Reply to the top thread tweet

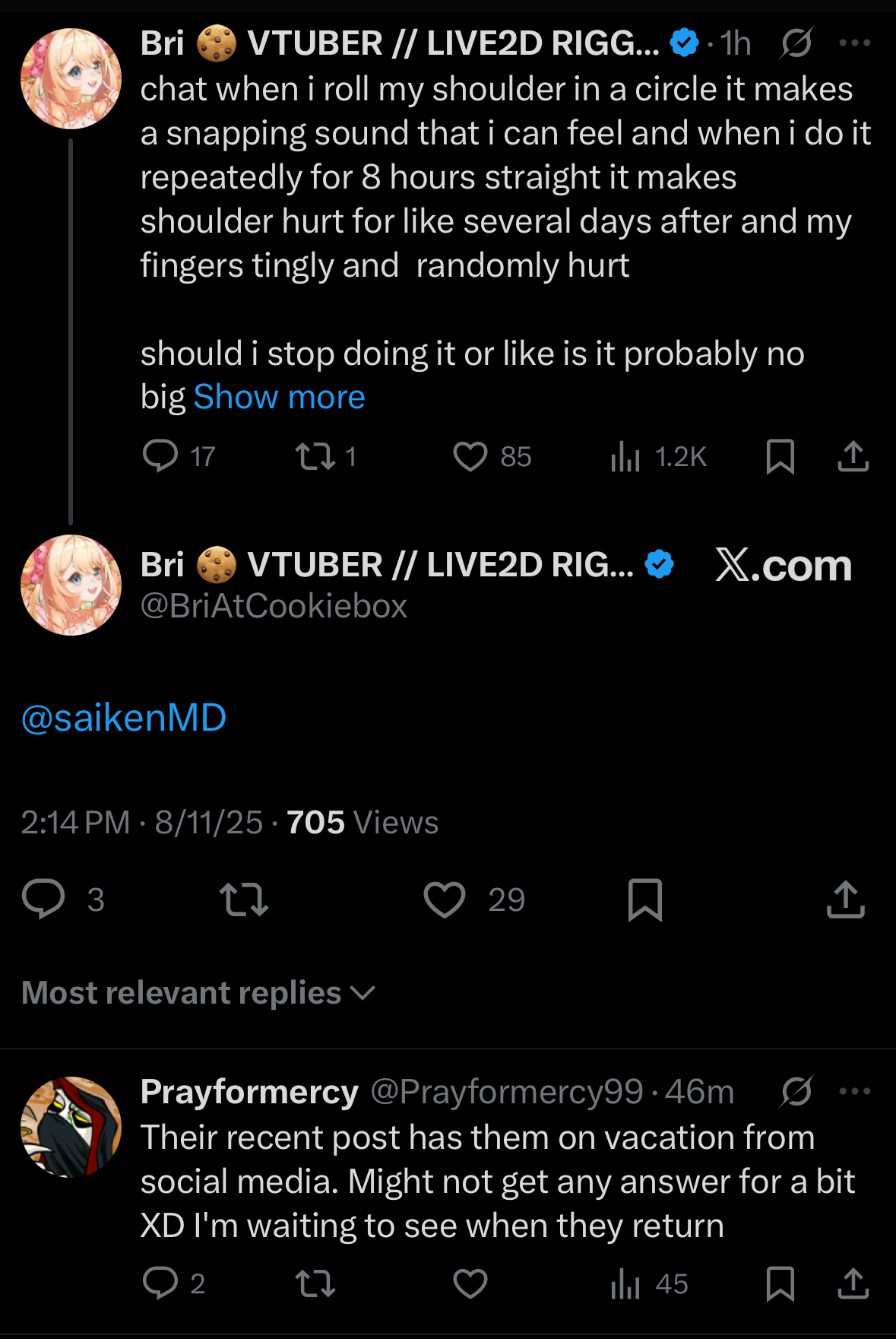(x=160, y=456)
